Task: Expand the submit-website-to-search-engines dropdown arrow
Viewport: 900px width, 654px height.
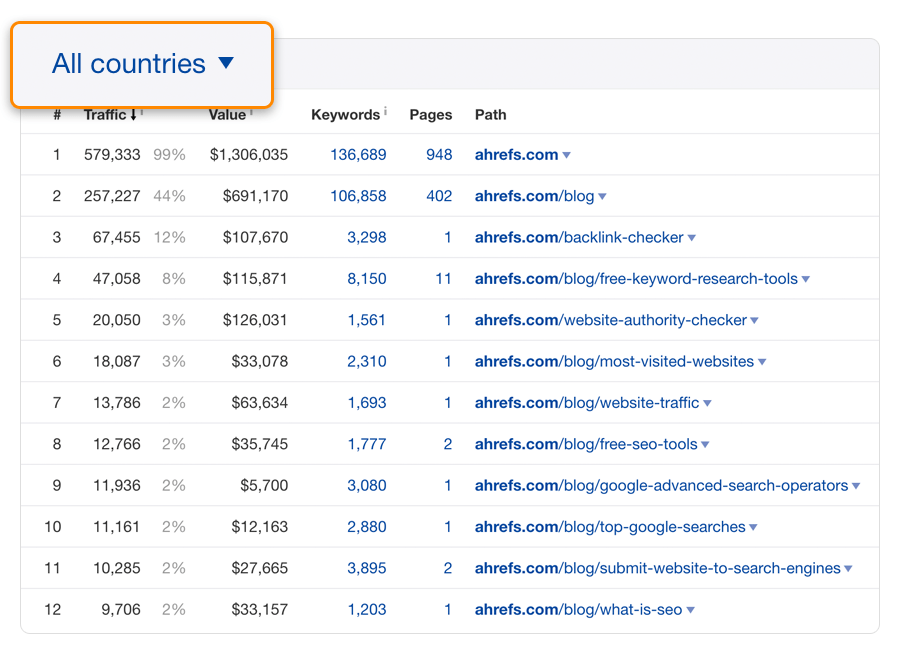Action: coord(848,568)
